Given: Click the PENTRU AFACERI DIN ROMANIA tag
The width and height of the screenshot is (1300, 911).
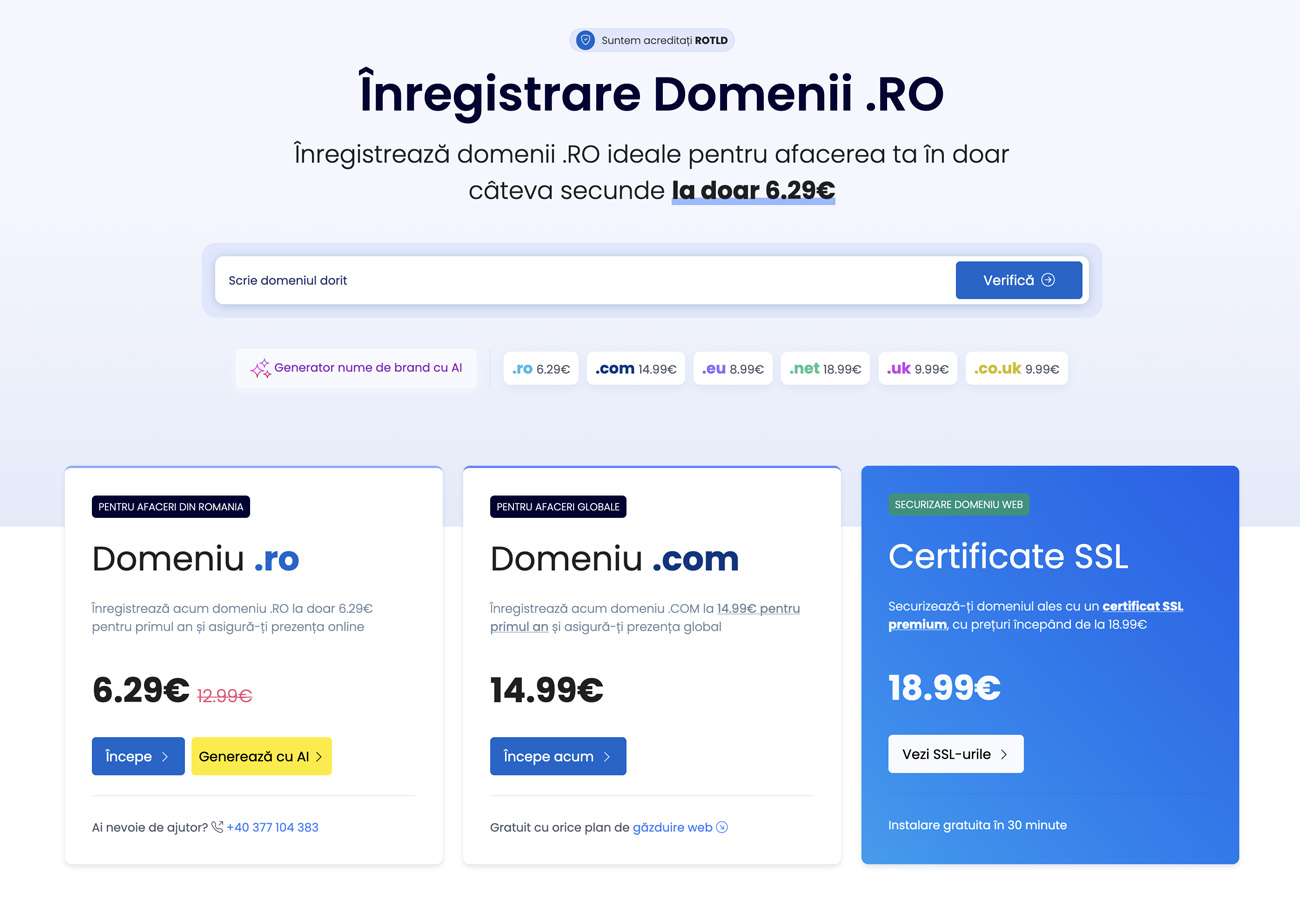Looking at the screenshot, I should pos(171,506).
